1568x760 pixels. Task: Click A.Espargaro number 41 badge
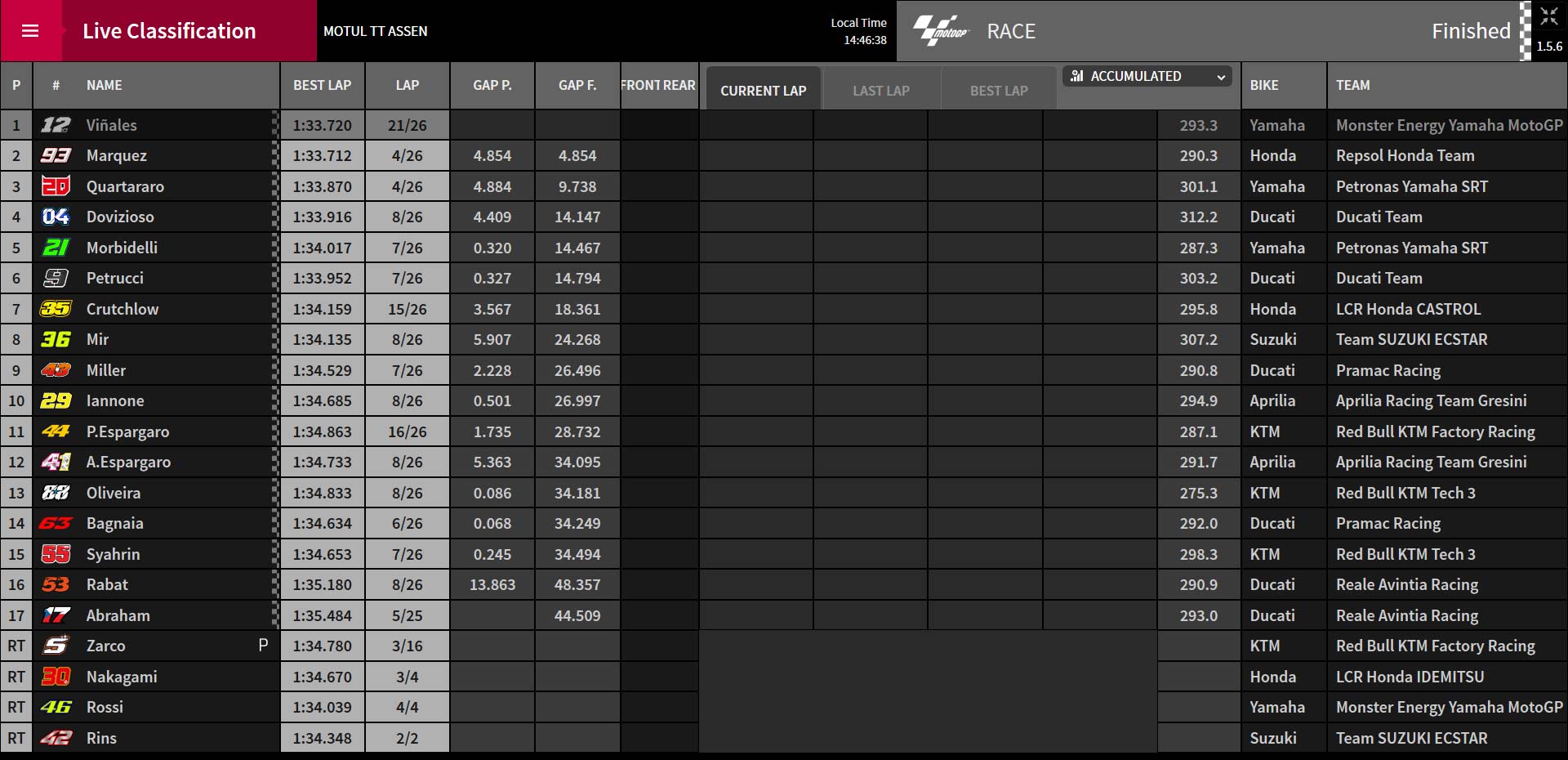[x=56, y=462]
